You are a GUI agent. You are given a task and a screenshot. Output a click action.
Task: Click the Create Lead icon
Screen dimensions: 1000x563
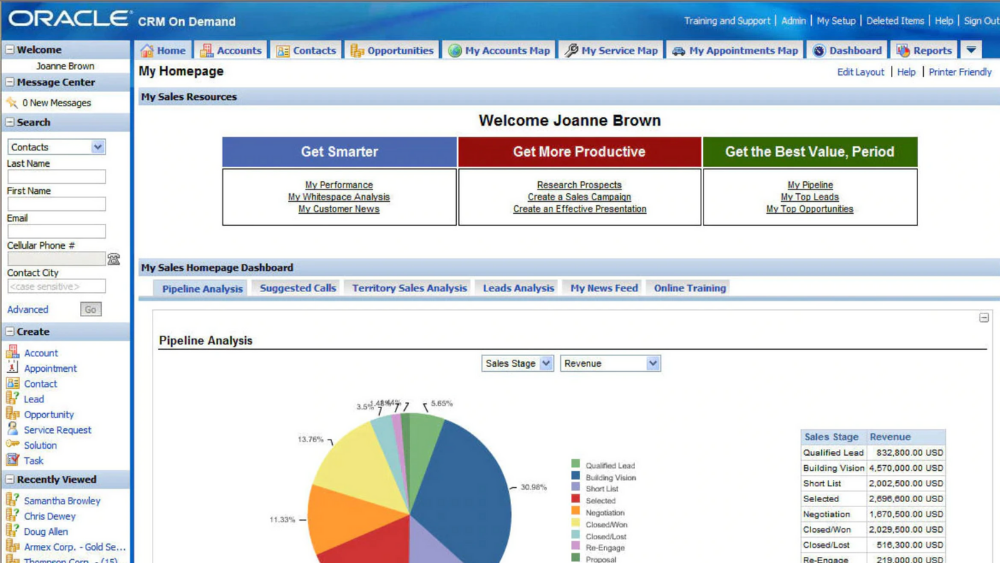click(13, 398)
